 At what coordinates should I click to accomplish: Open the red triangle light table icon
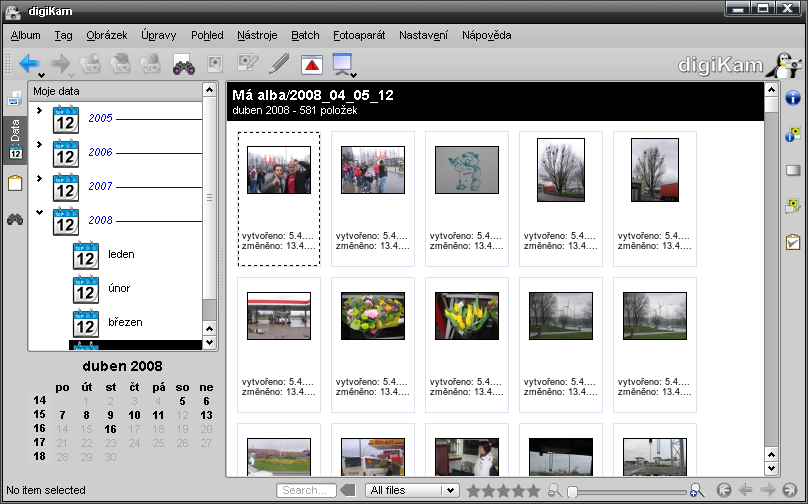pos(312,65)
